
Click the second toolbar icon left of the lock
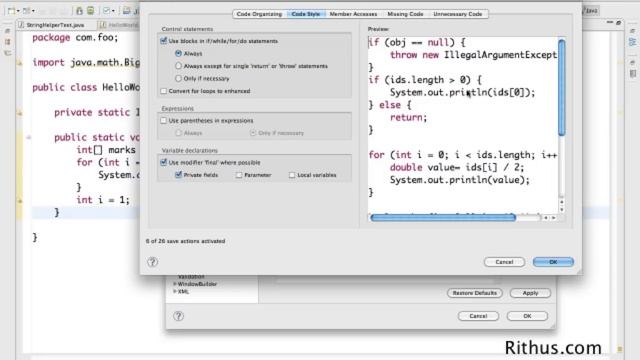tap(27, 11)
